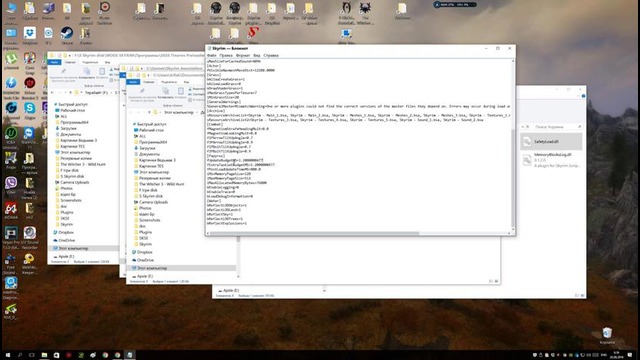
Task: Select The Witcher 3 - Wild Hunt in Documents Explorer tree
Action: pyautogui.click(x=161, y=184)
